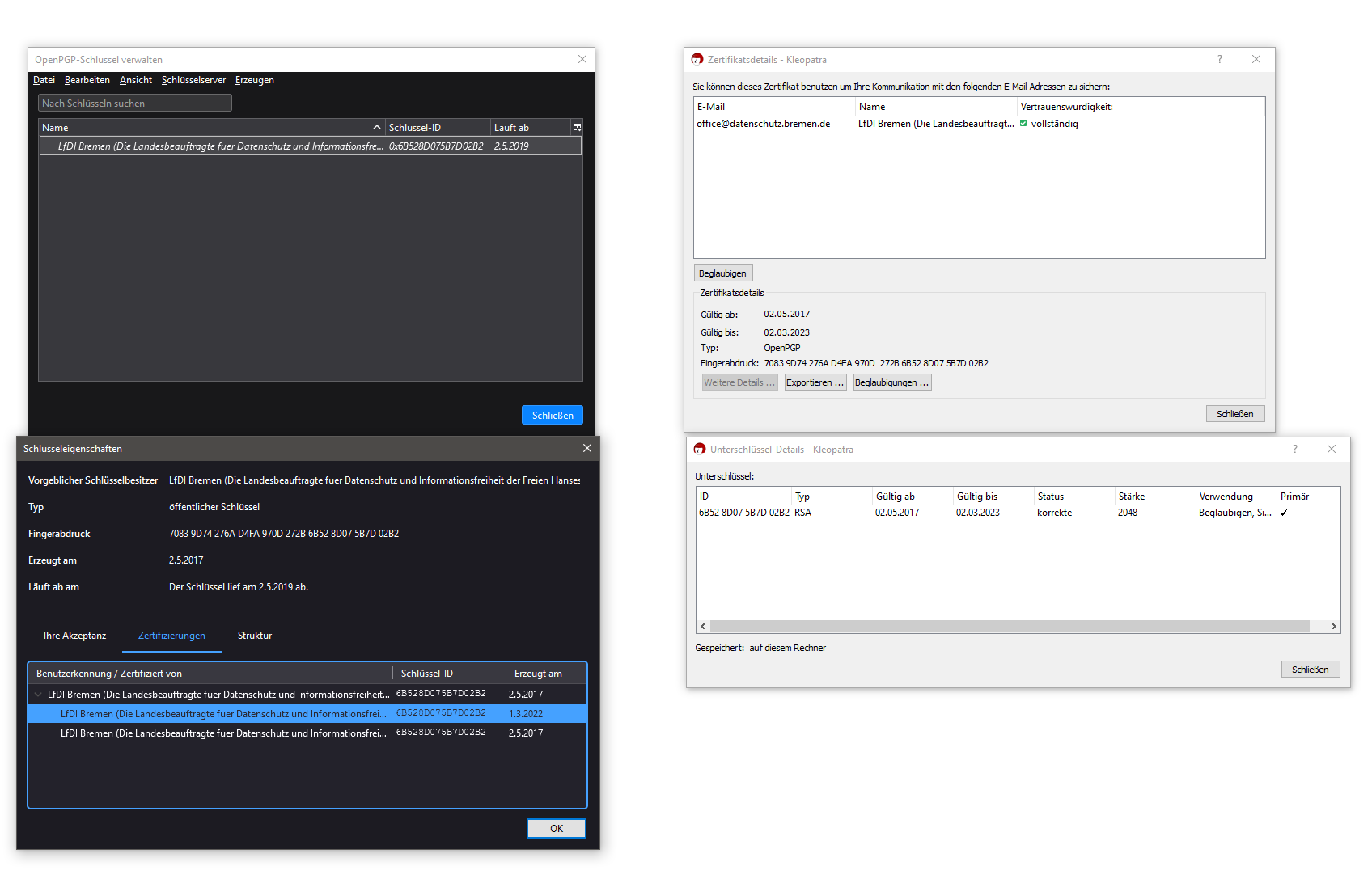Screen dimensions: 1372x879
Task: Click the help question mark in Zertifikatsdetails
Action: pos(1220,59)
